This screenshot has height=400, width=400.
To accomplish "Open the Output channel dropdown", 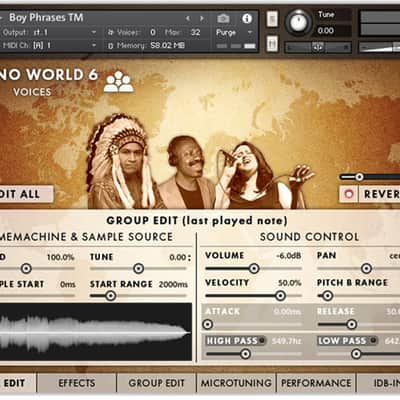I will (94, 32).
